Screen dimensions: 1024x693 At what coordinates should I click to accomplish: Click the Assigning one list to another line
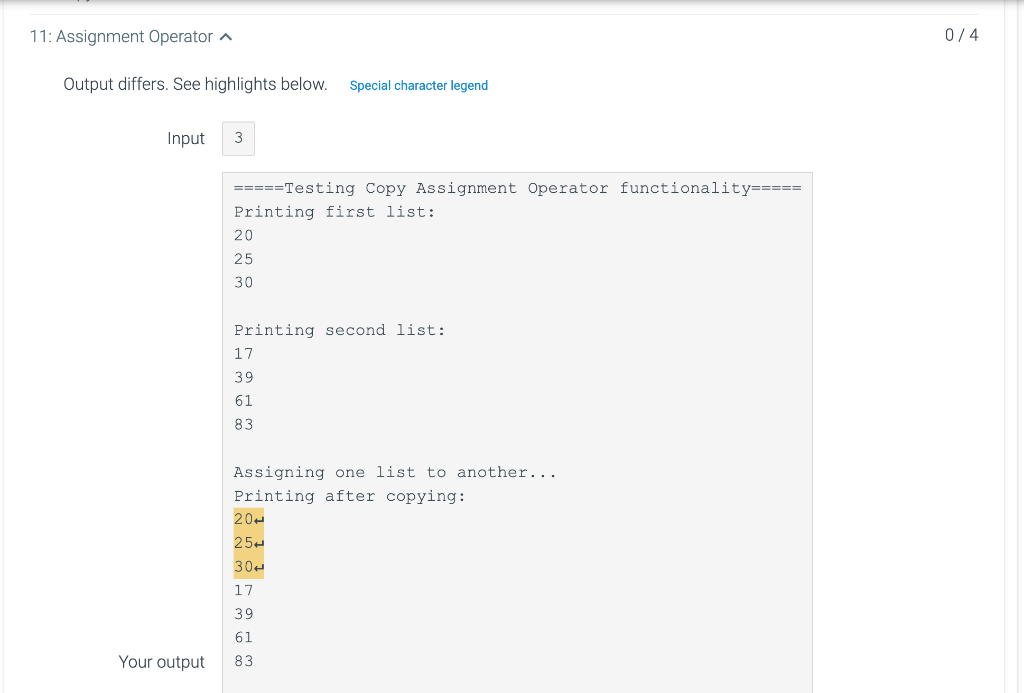(x=395, y=472)
